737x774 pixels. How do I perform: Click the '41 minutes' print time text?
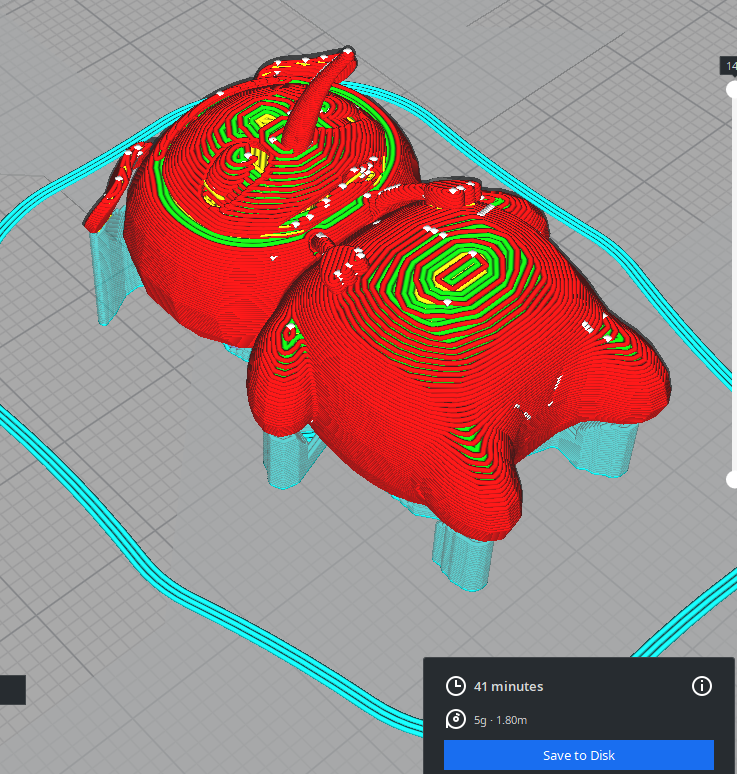tap(508, 686)
